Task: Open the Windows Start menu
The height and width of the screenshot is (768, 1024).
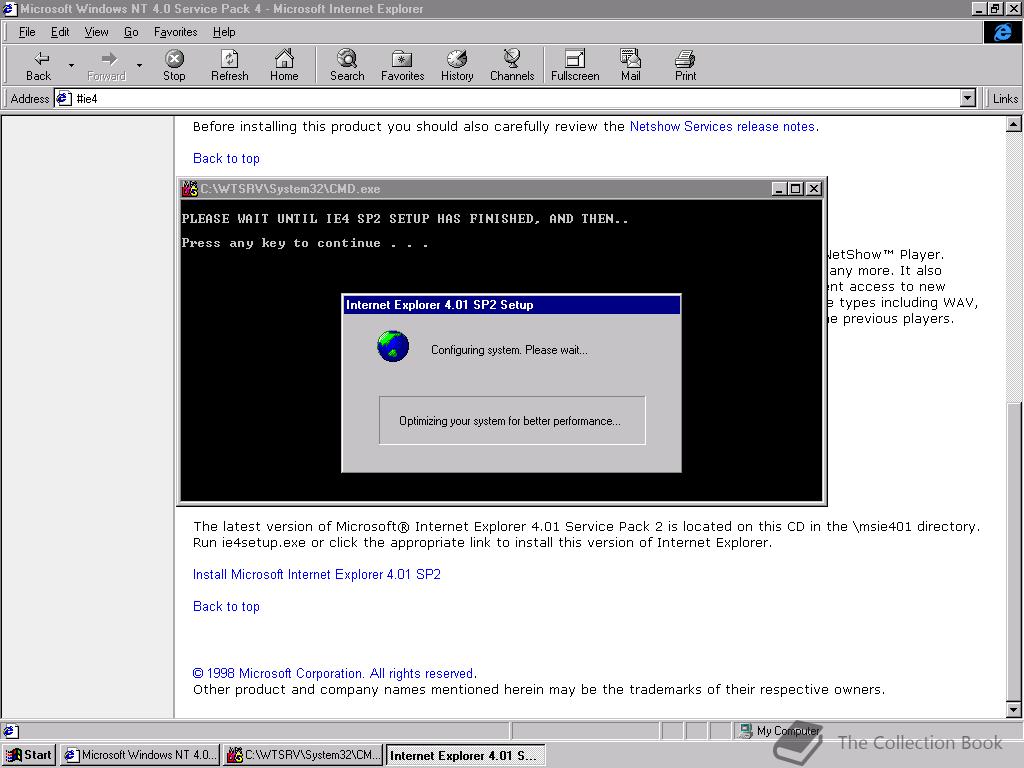Action: (x=29, y=755)
